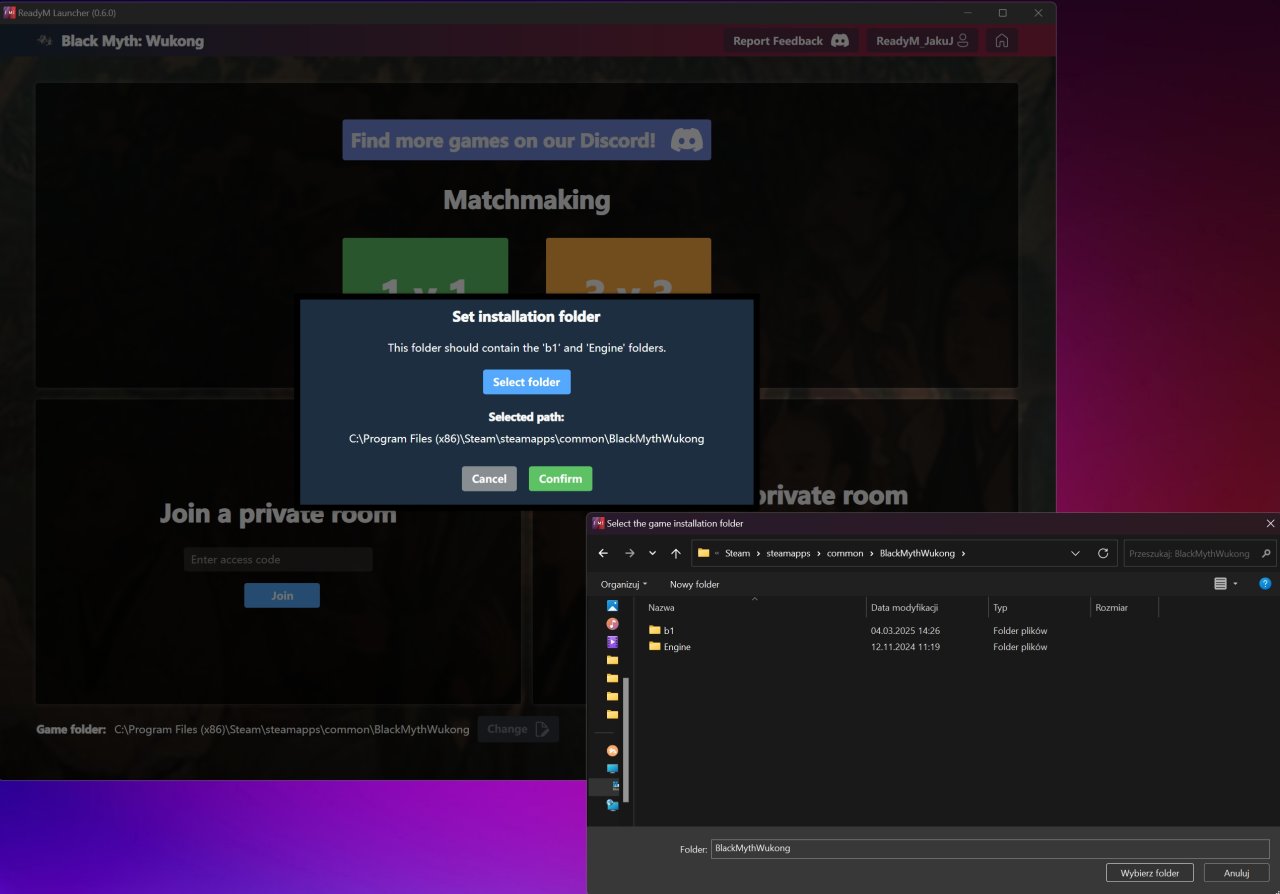This screenshot has width=1280, height=894.
Task: Open the view options dropdown arrow
Action: [x=1236, y=584]
